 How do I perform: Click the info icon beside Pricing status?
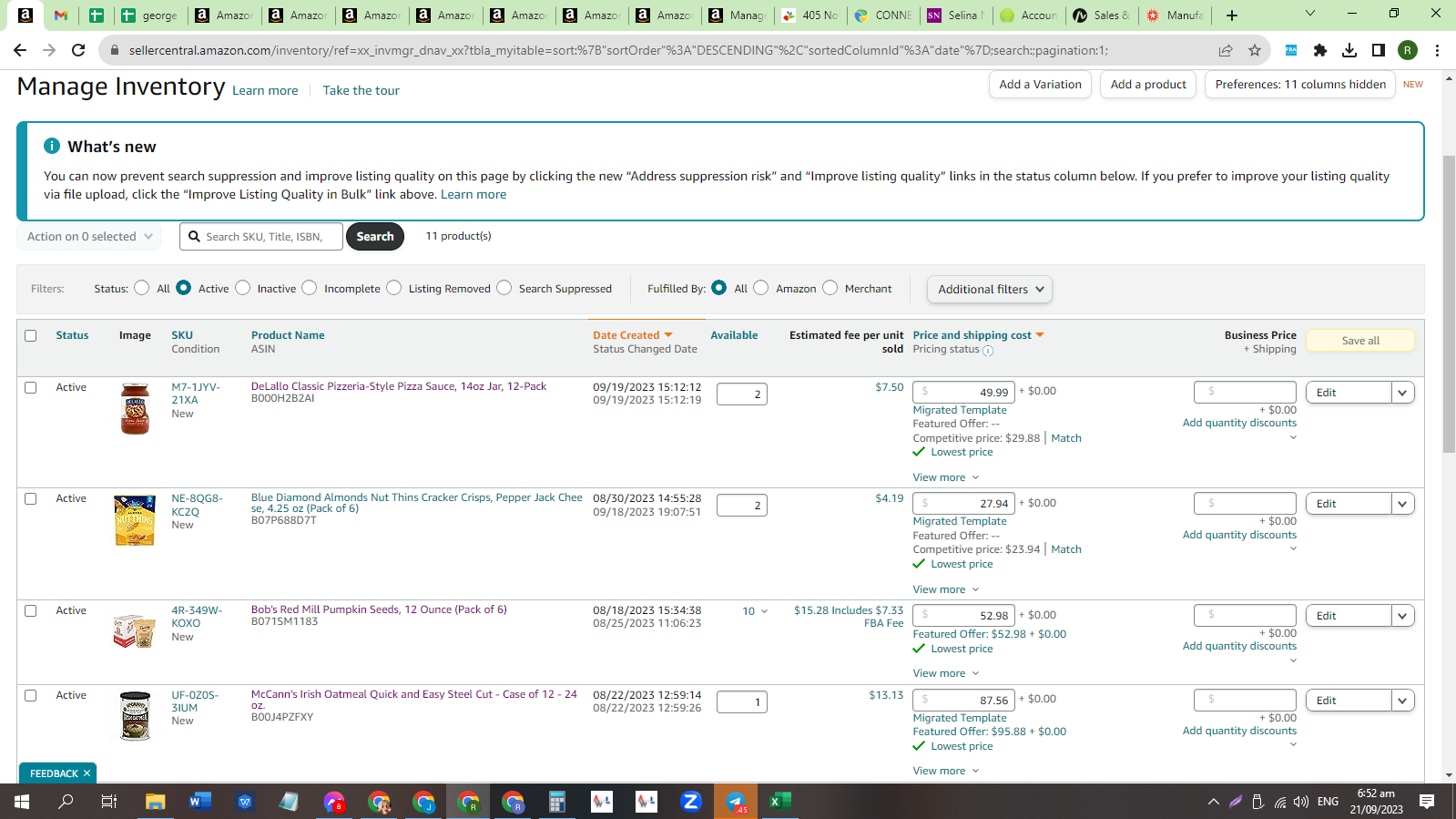point(988,351)
